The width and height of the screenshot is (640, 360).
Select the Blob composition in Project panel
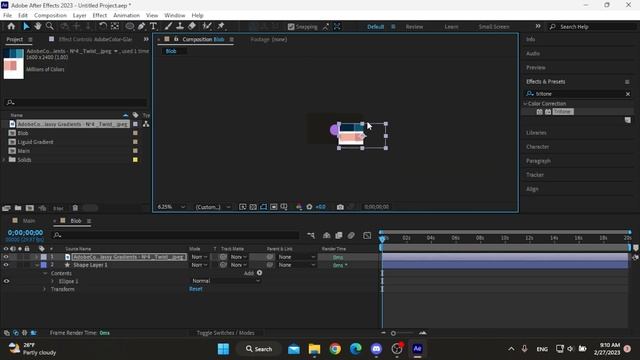[x=23, y=133]
